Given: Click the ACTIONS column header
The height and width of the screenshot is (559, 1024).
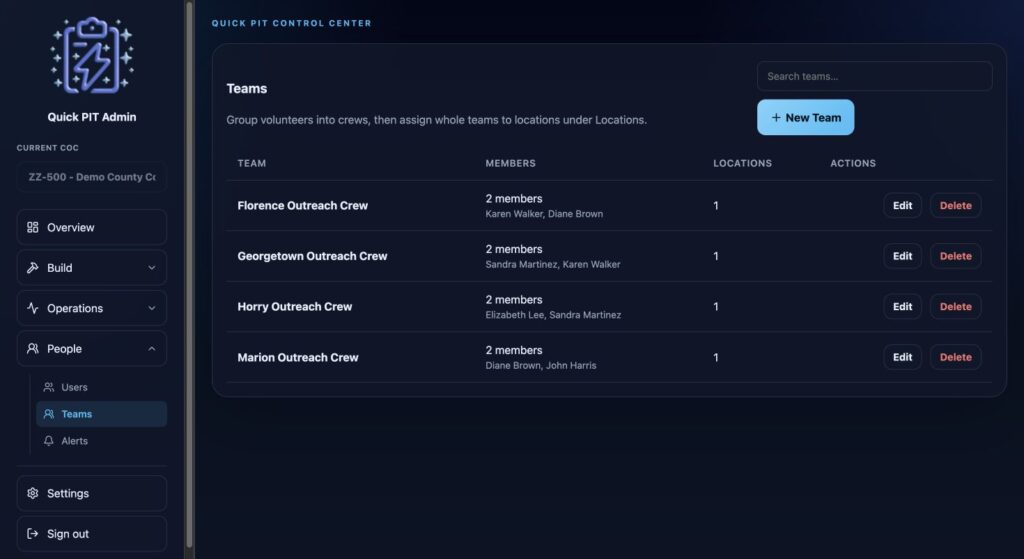Looking at the screenshot, I should (853, 163).
